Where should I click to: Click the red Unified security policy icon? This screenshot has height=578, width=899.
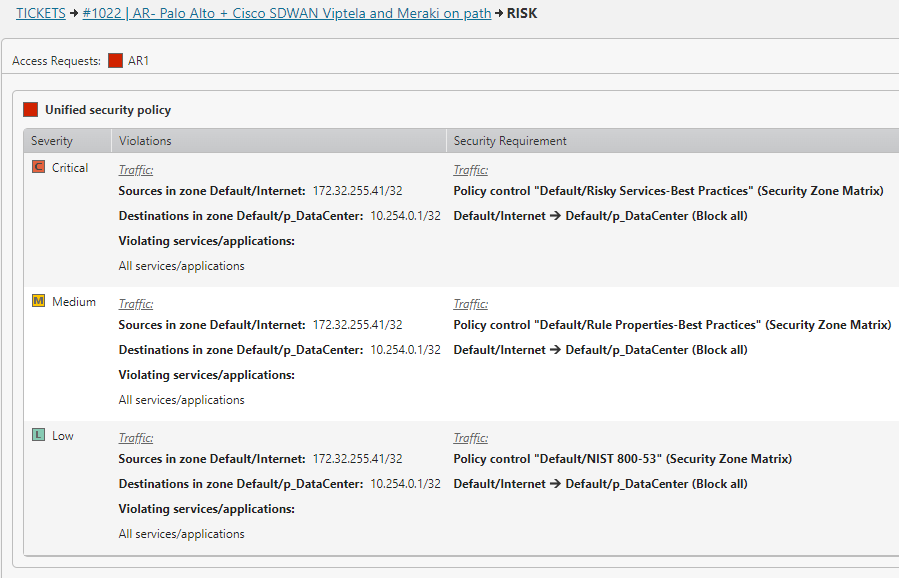(31, 110)
